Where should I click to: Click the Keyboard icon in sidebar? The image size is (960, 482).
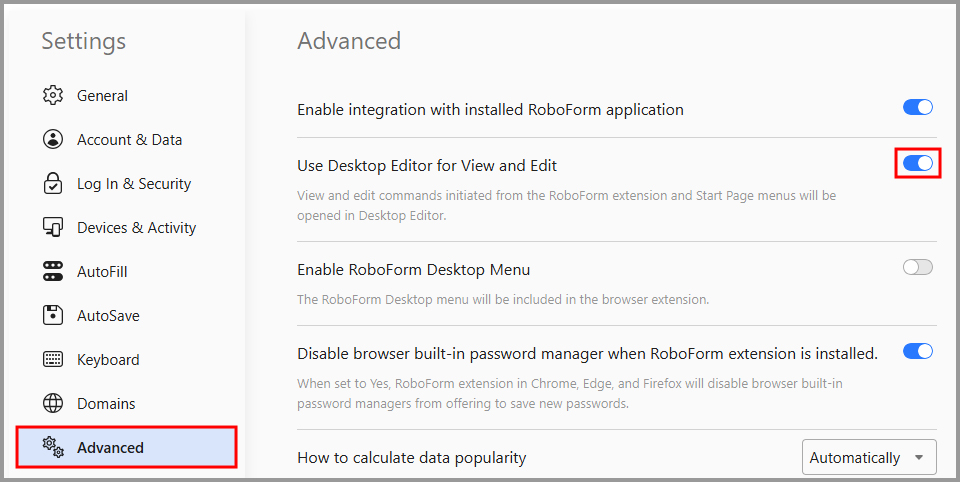(53, 360)
